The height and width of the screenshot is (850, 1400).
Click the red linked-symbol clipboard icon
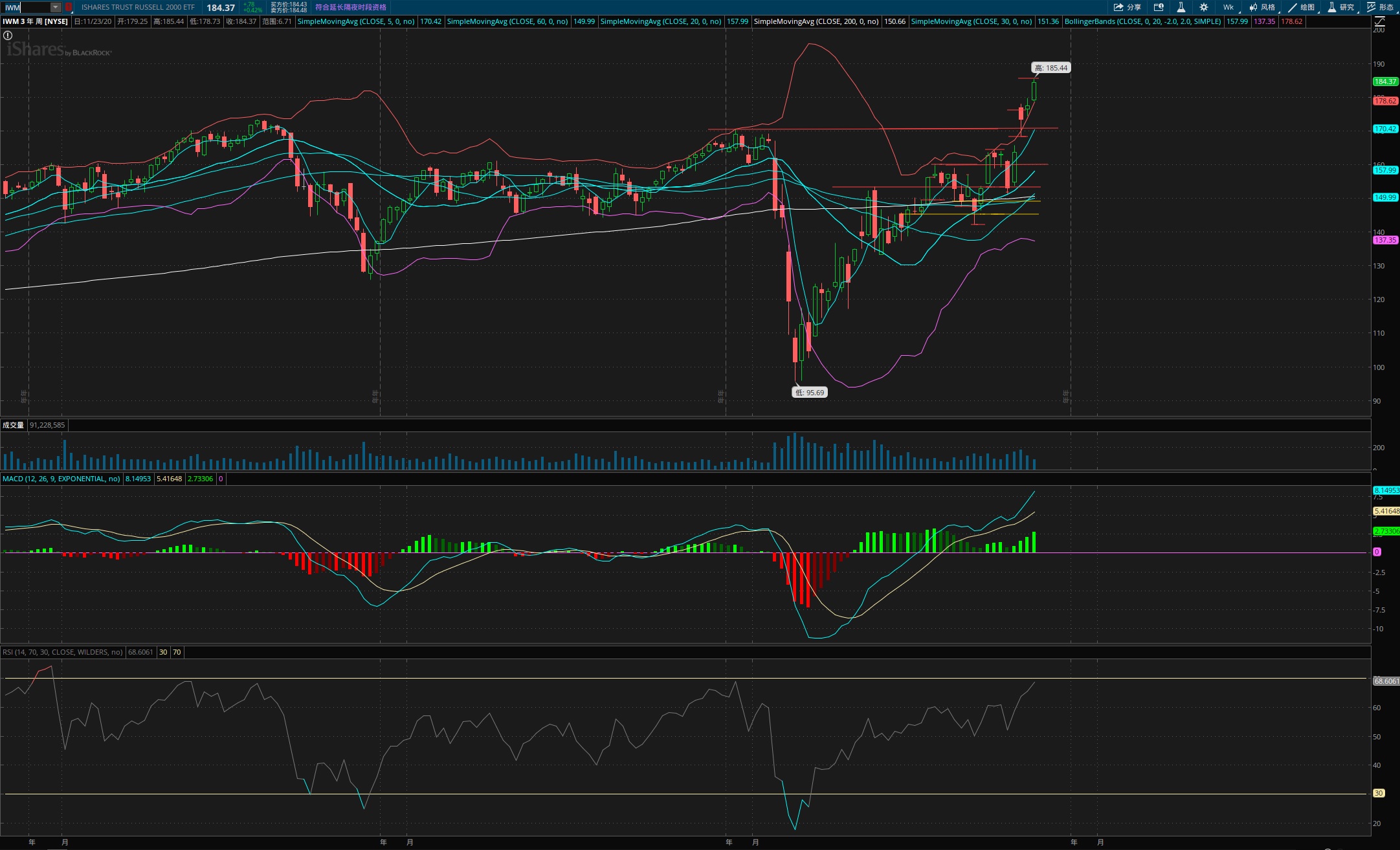(68, 7)
